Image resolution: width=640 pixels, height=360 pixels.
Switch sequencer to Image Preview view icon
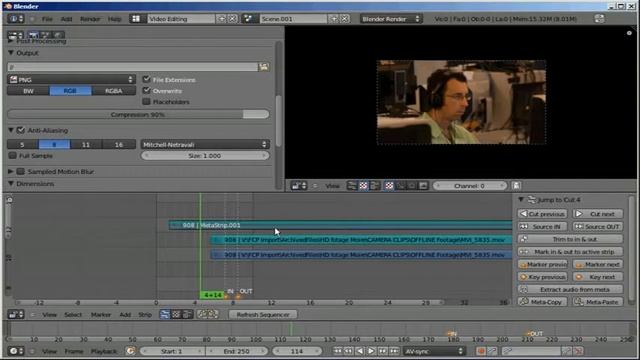click(x=176, y=314)
